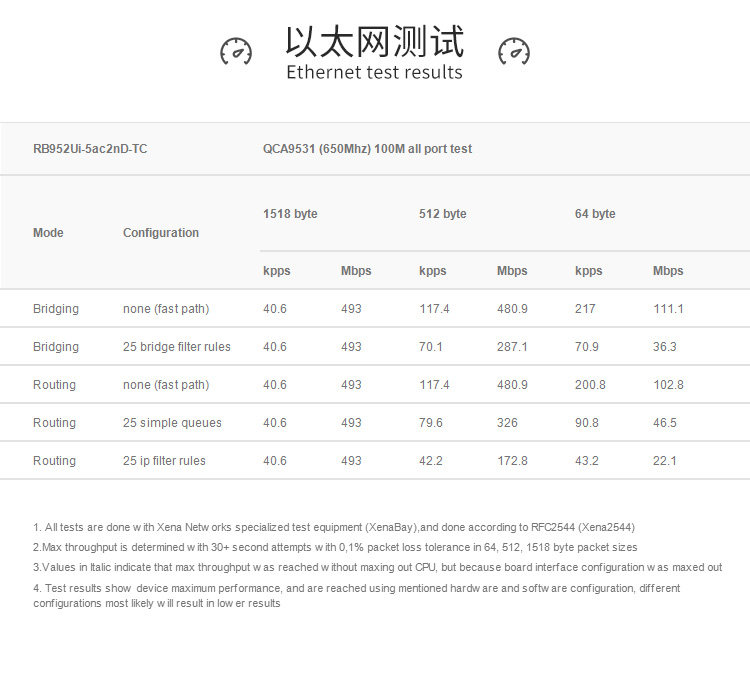The image size is (750, 680).
Task: Click value 22.1 in ip filter rules row
Action: [x=664, y=461]
